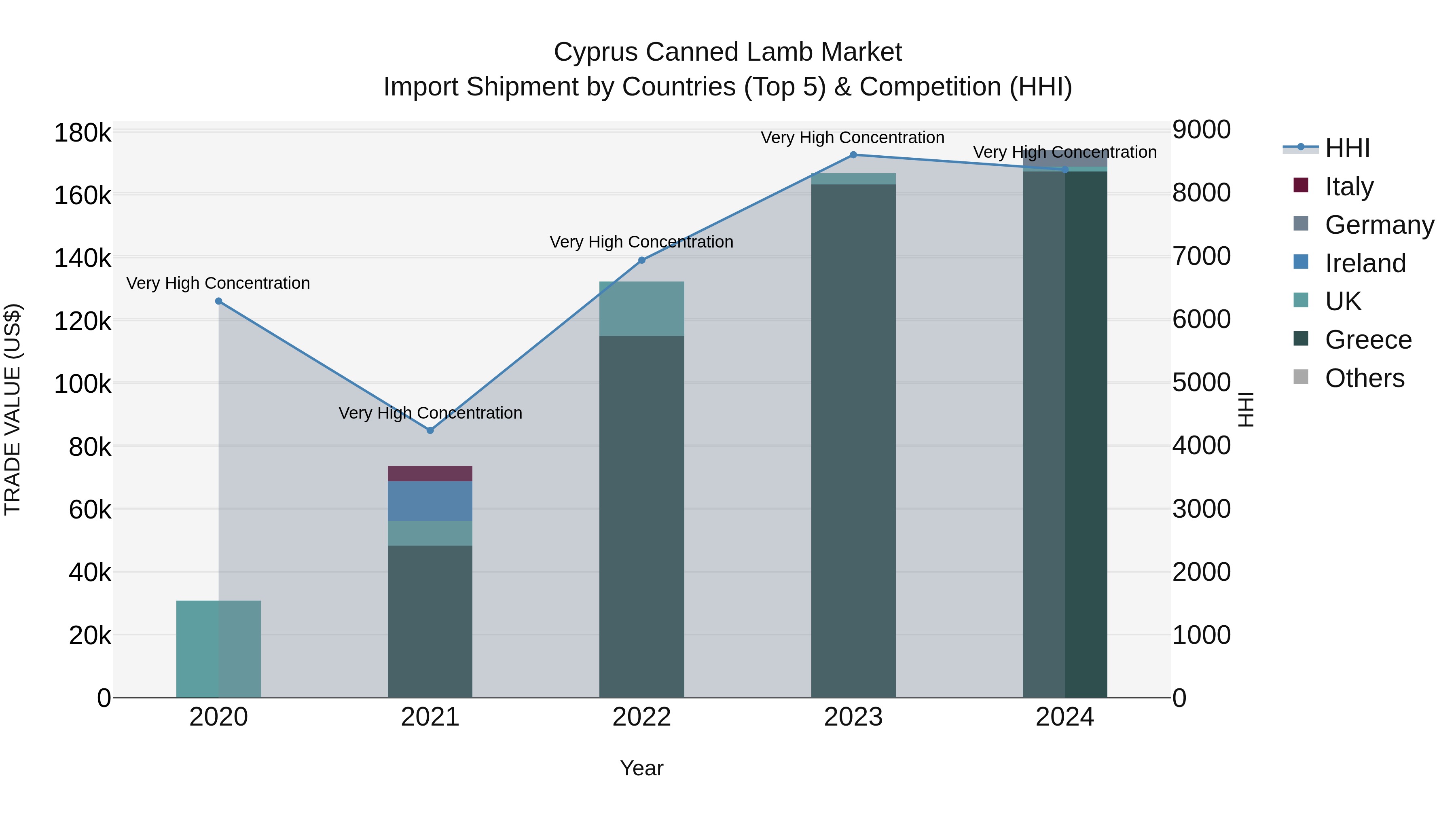Click the Italy segment of 2021 bar
The image size is (1456, 819).
pos(430,474)
